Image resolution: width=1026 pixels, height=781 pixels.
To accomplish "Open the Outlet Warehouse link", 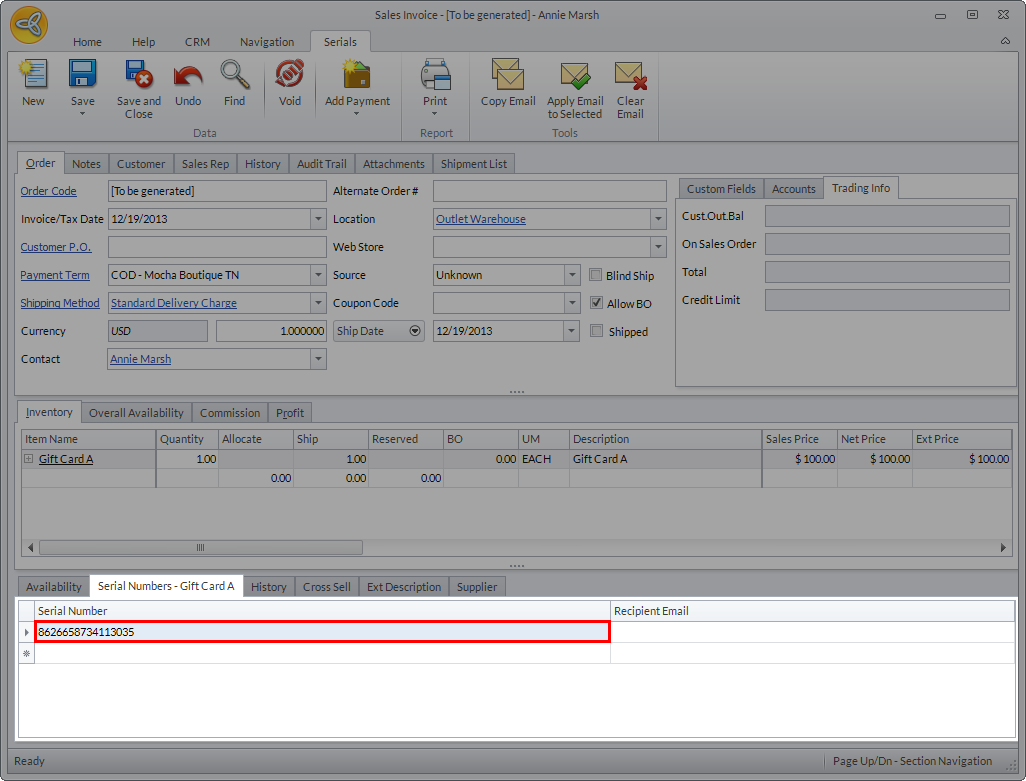I will click(480, 219).
